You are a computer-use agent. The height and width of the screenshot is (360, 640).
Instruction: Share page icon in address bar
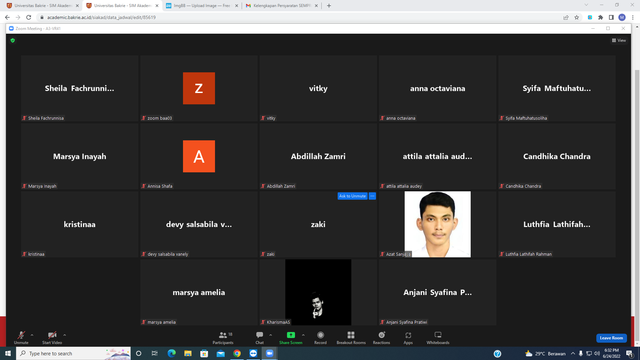point(566,18)
